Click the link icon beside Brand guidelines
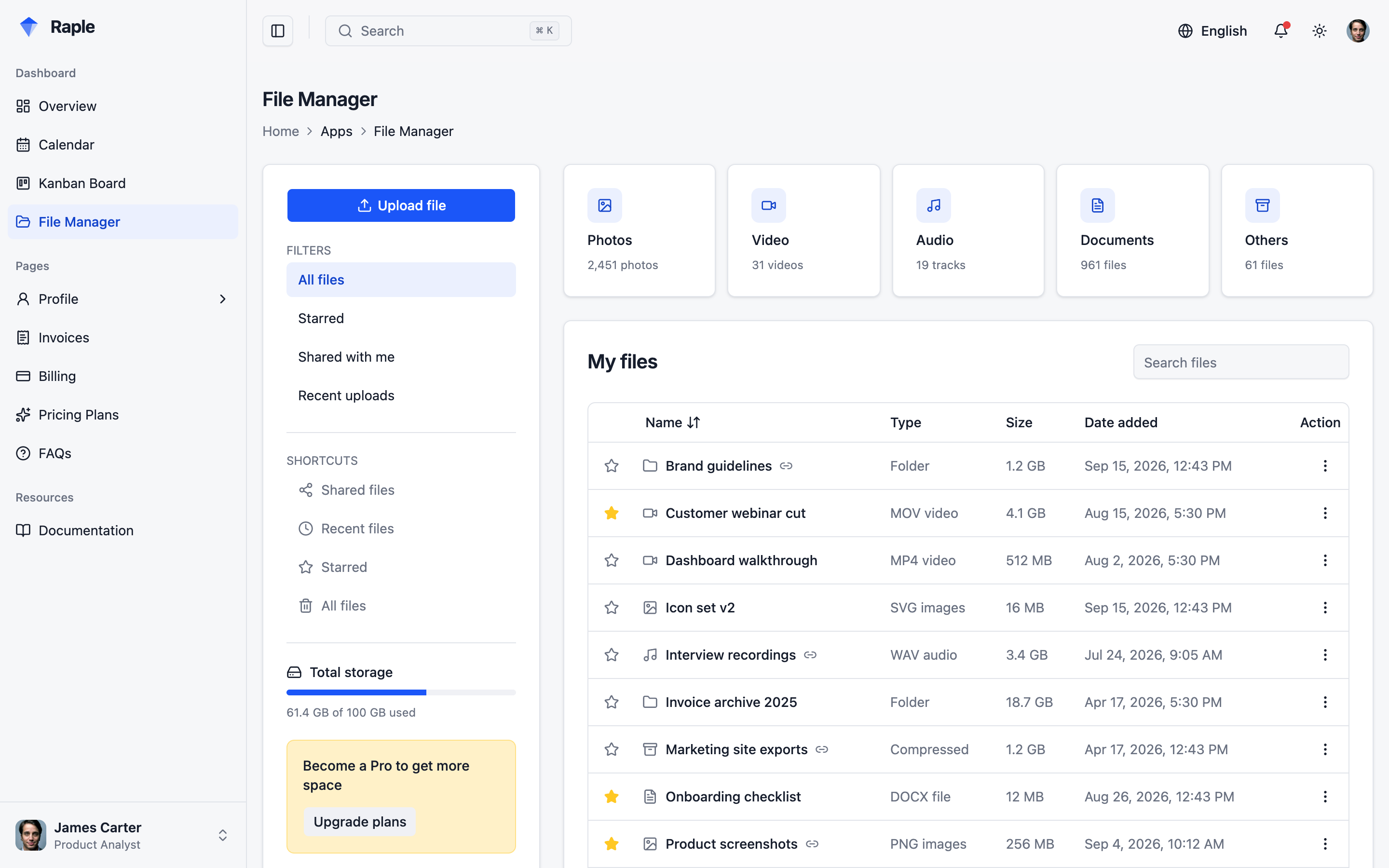Screen dimensions: 1389x868 pos(786,466)
